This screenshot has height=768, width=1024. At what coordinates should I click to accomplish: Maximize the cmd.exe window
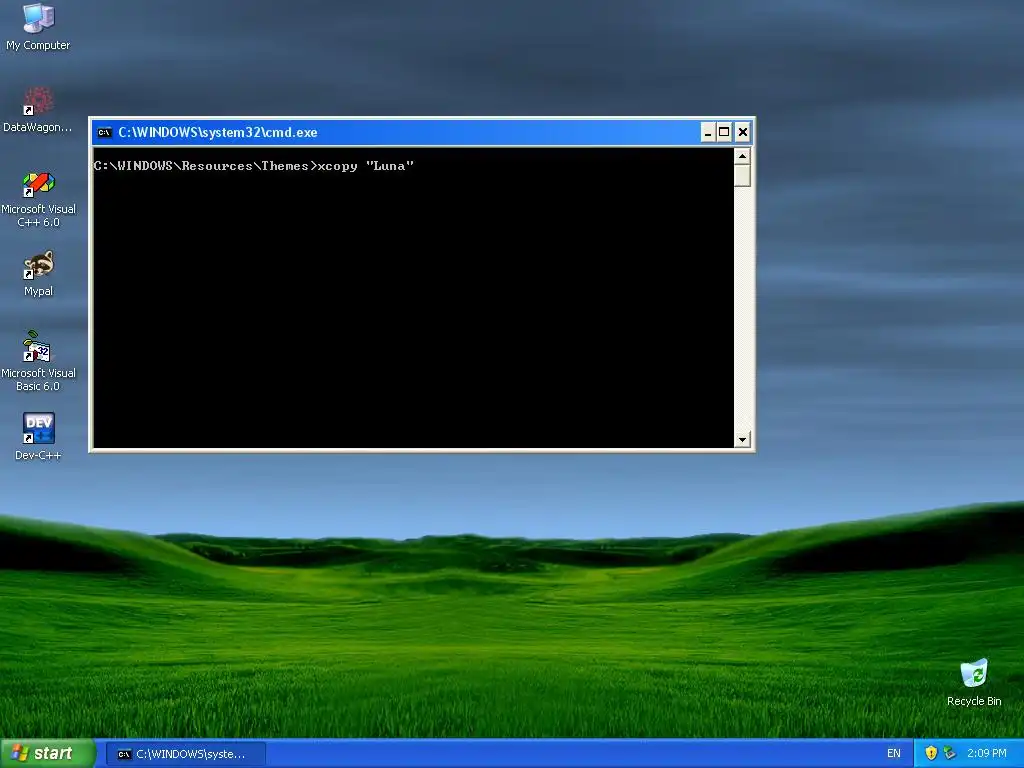(x=724, y=133)
